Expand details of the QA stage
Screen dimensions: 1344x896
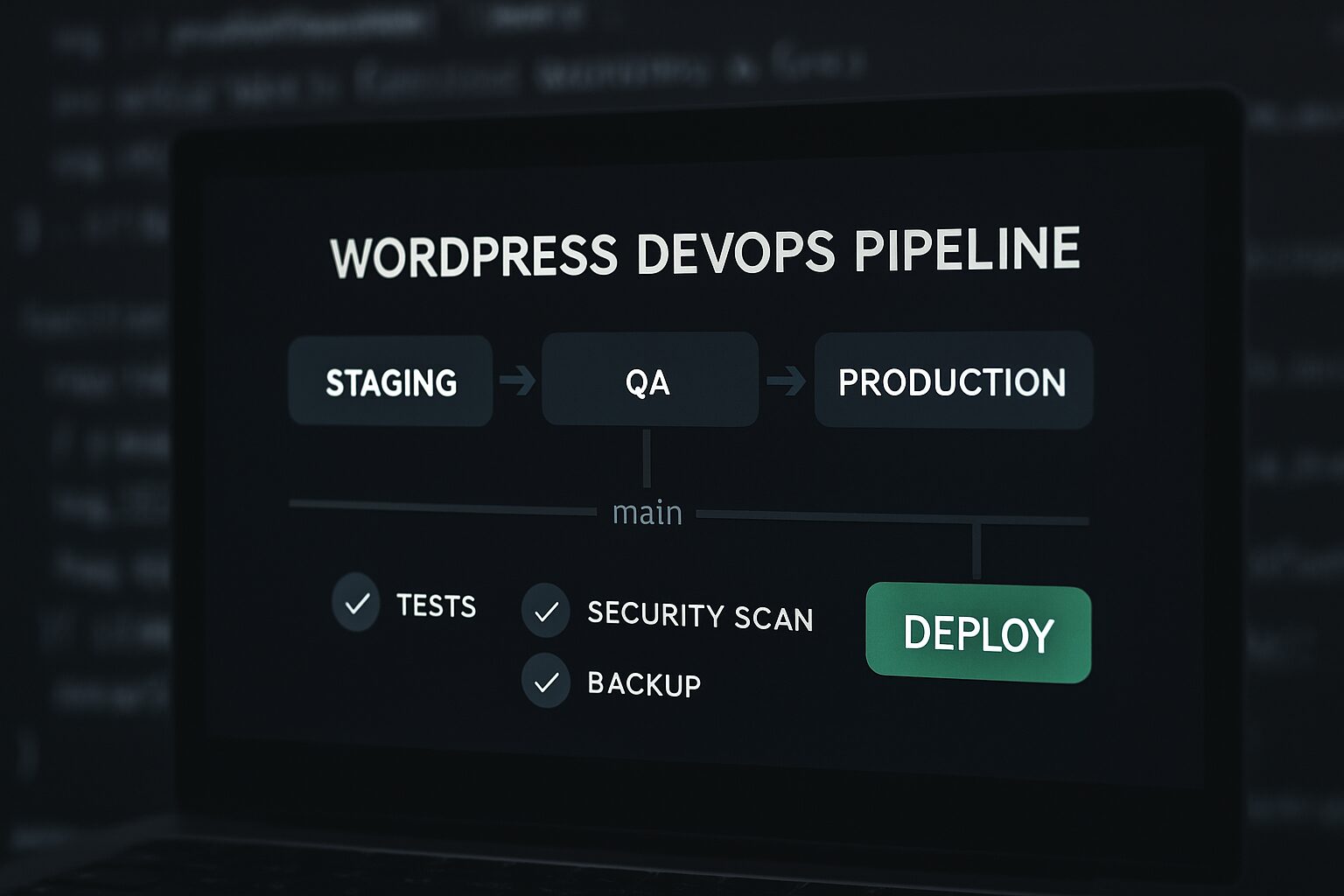pyautogui.click(x=649, y=381)
